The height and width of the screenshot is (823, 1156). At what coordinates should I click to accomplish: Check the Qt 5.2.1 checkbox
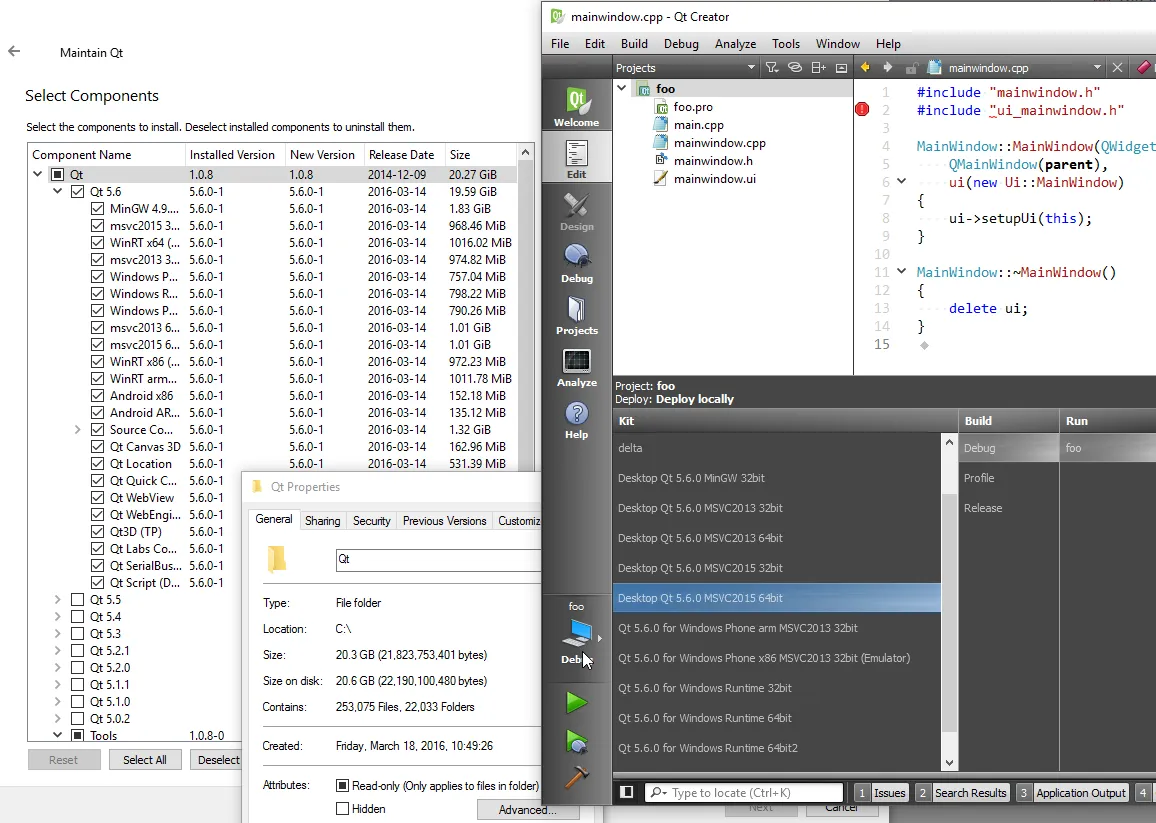pos(77,650)
